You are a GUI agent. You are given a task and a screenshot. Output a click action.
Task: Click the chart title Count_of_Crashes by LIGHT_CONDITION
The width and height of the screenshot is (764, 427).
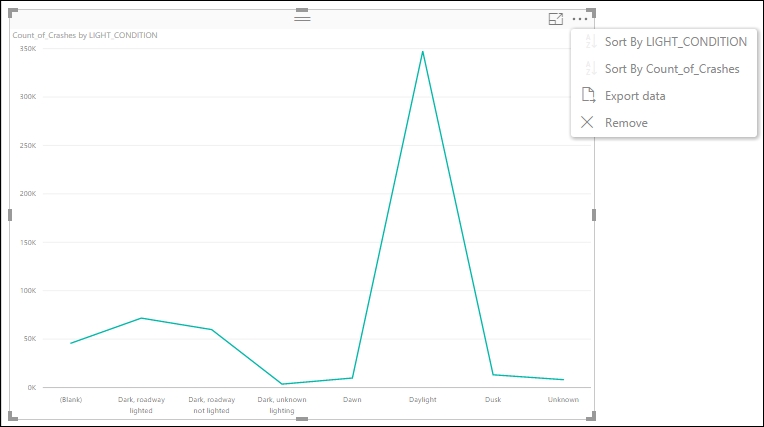(x=85, y=35)
